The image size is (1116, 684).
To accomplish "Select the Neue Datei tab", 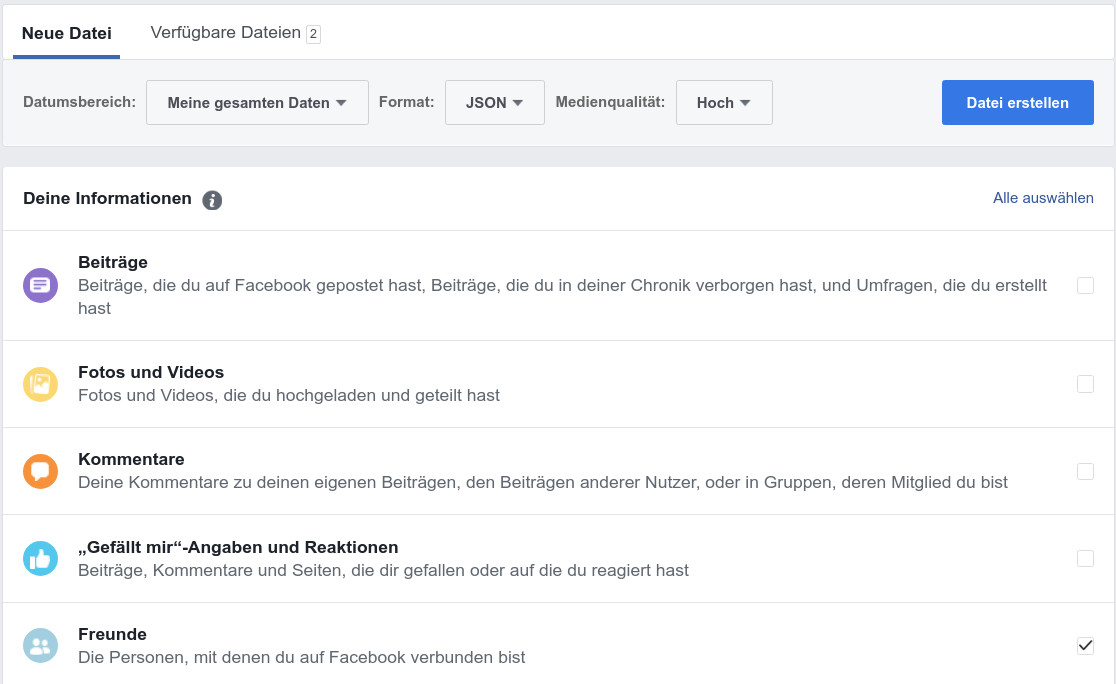I will (67, 34).
